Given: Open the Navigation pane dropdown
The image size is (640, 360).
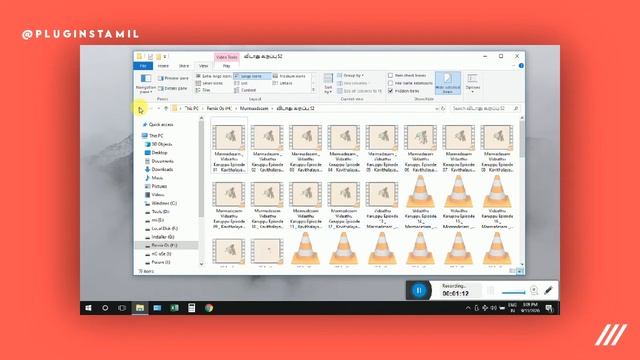Looking at the screenshot, I should click(x=145, y=84).
